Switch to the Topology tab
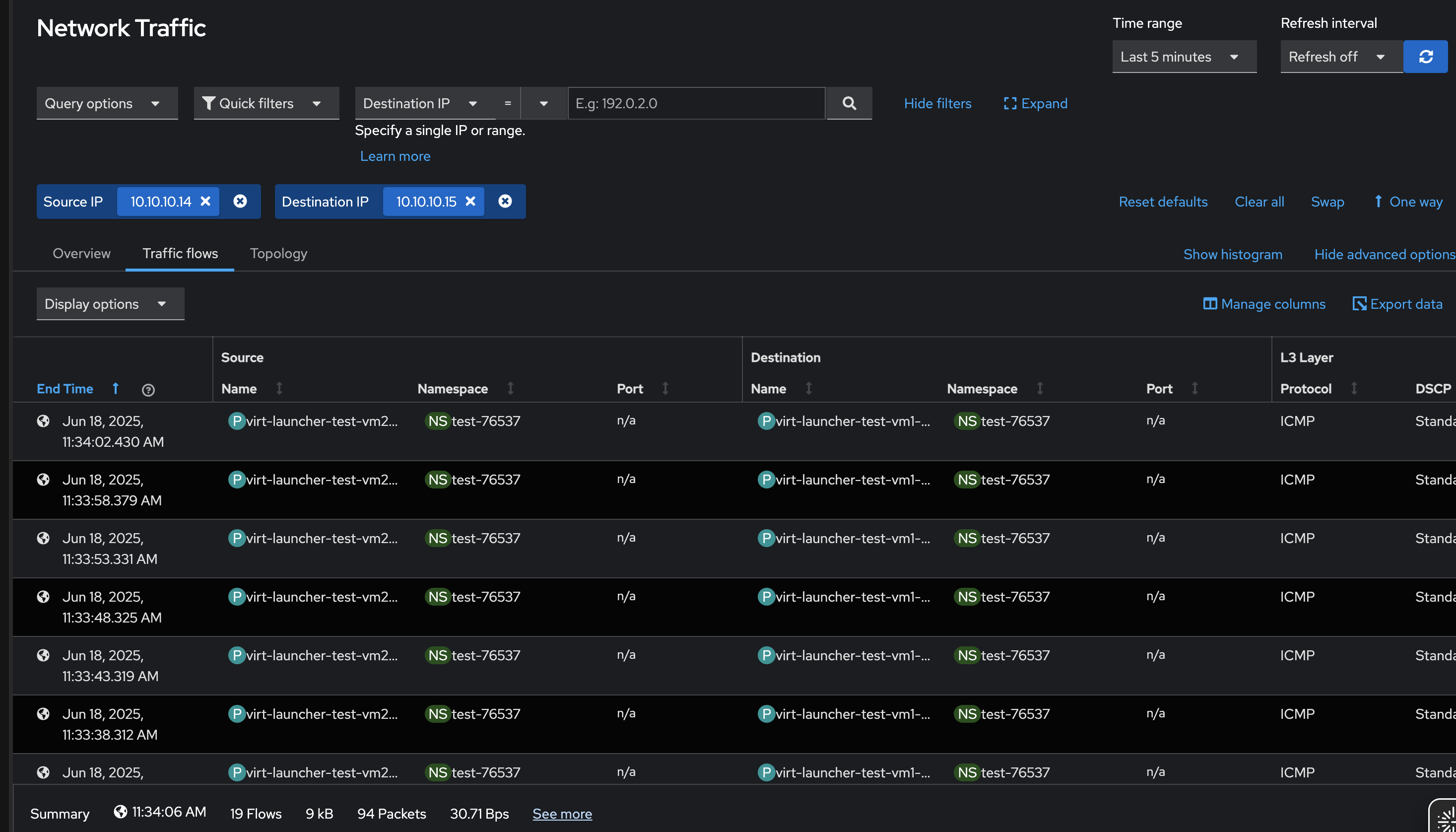This screenshot has height=832, width=1456. coord(278,253)
